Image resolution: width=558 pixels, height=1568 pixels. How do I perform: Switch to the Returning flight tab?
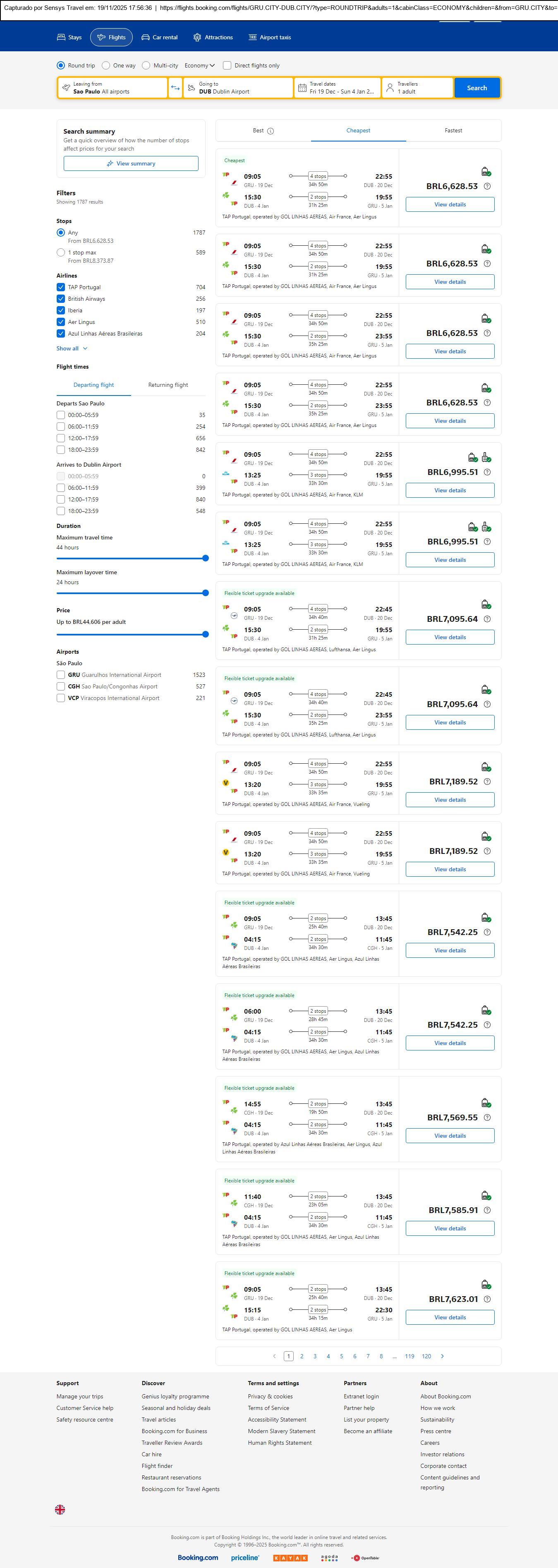click(168, 385)
